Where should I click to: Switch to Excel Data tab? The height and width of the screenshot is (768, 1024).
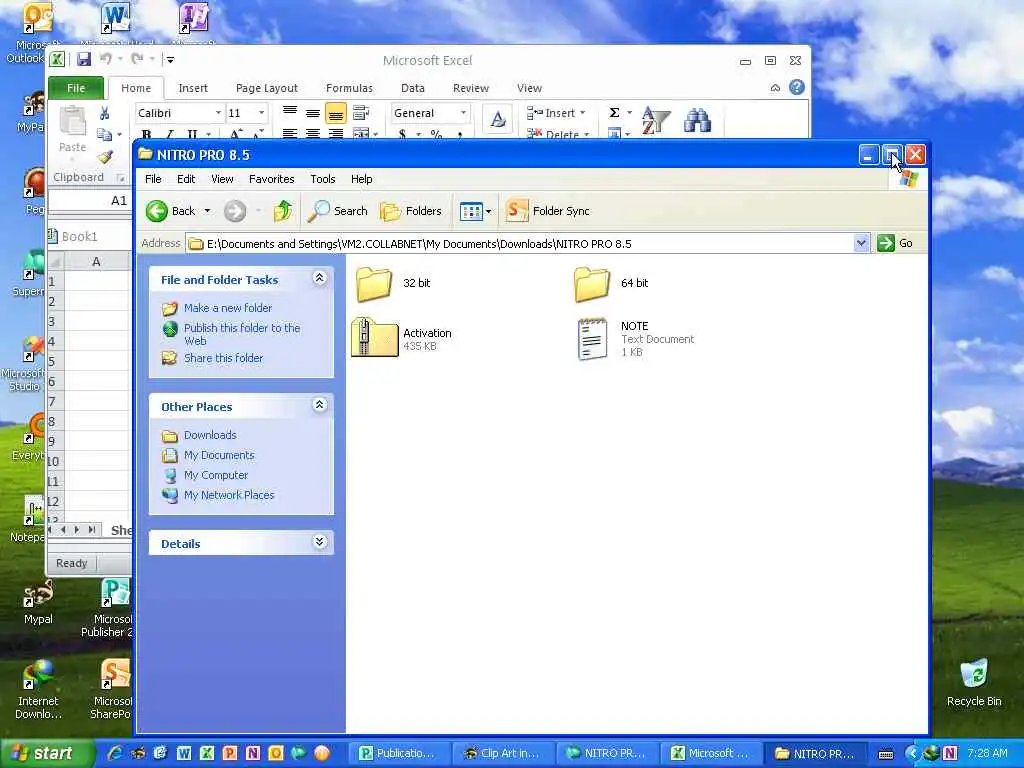click(x=413, y=88)
